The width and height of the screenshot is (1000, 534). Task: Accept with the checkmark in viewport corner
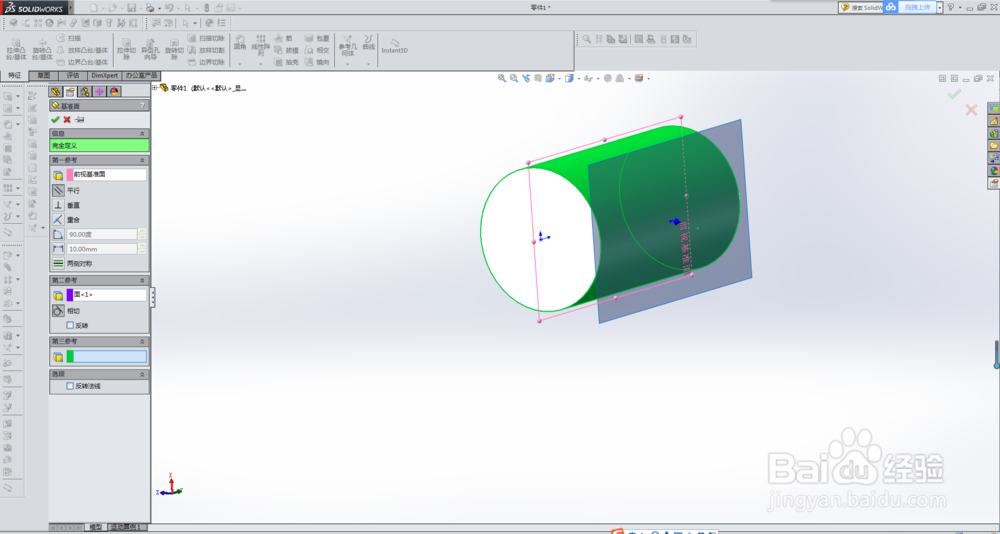coord(954,94)
